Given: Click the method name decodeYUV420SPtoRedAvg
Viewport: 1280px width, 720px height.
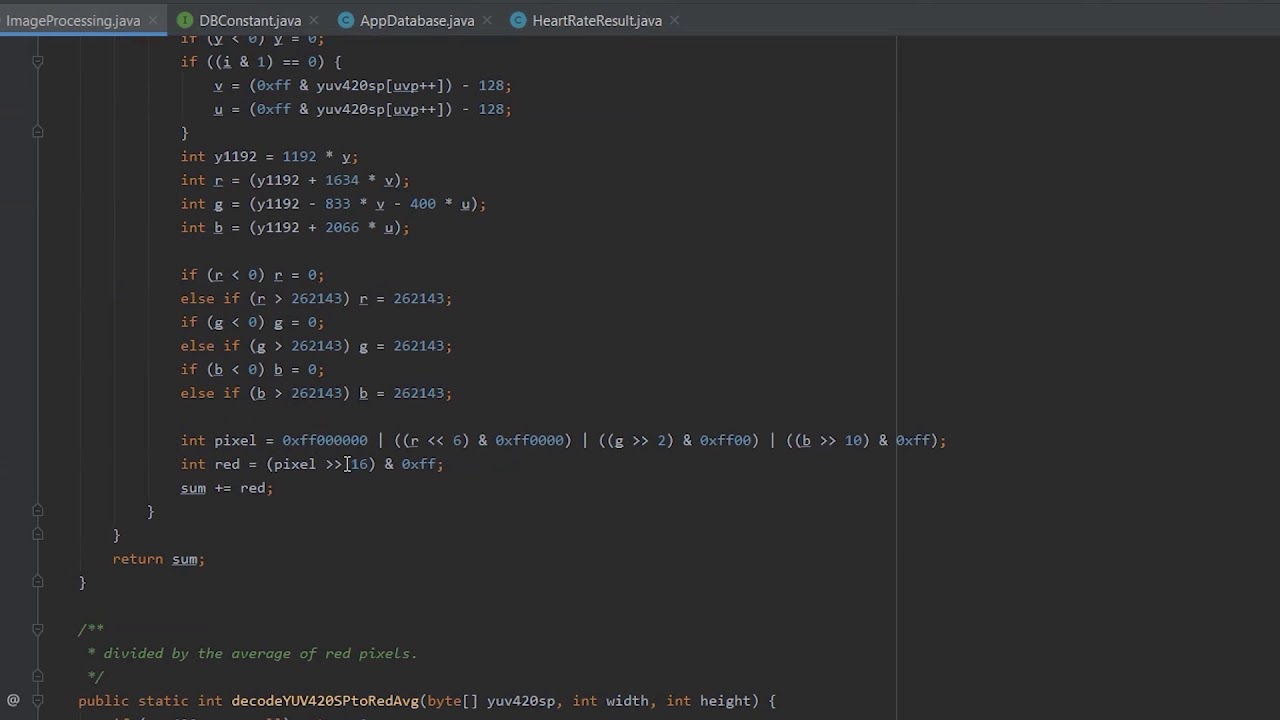Looking at the screenshot, I should 325,701.
